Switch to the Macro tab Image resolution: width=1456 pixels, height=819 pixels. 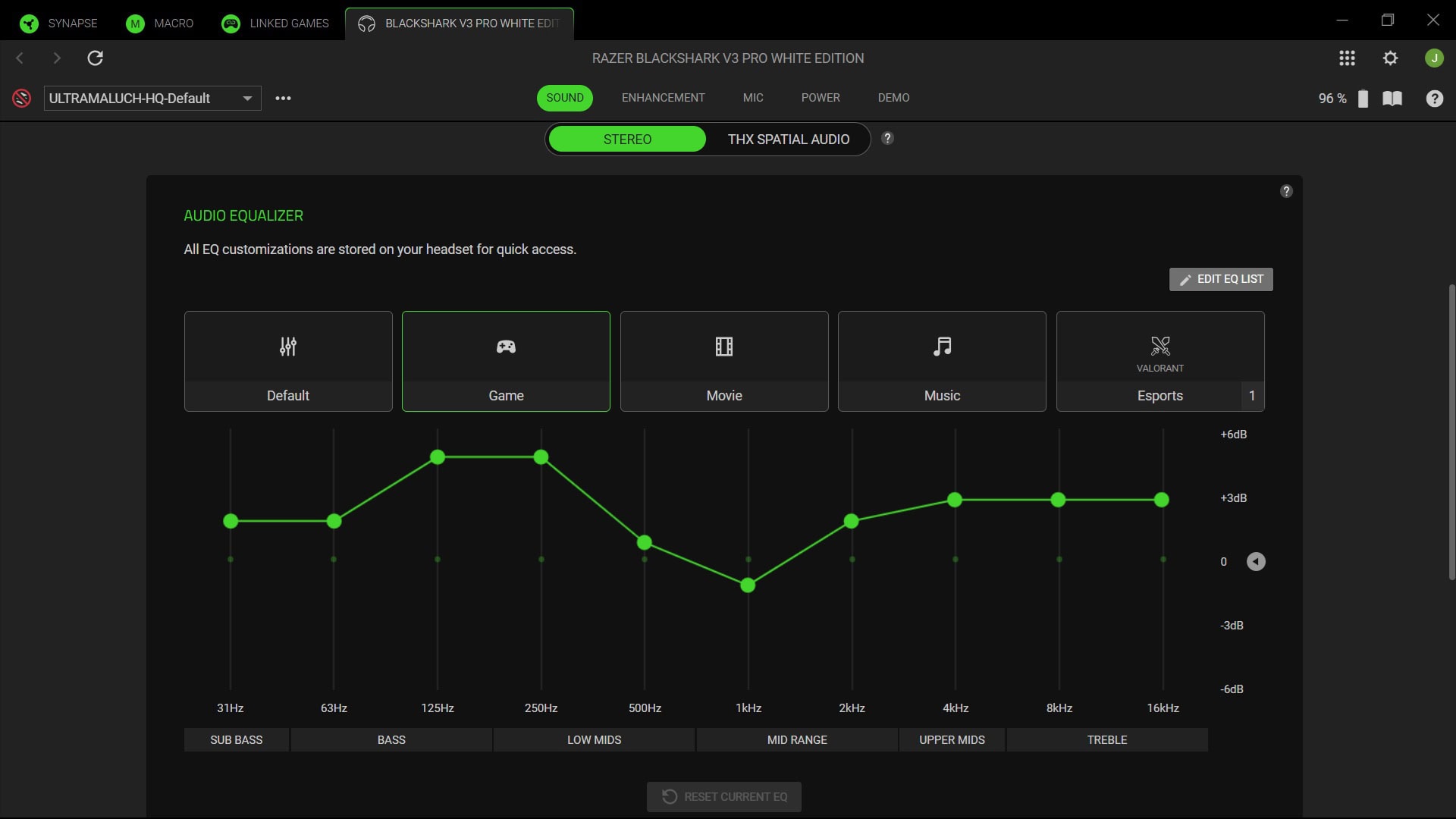[160, 23]
